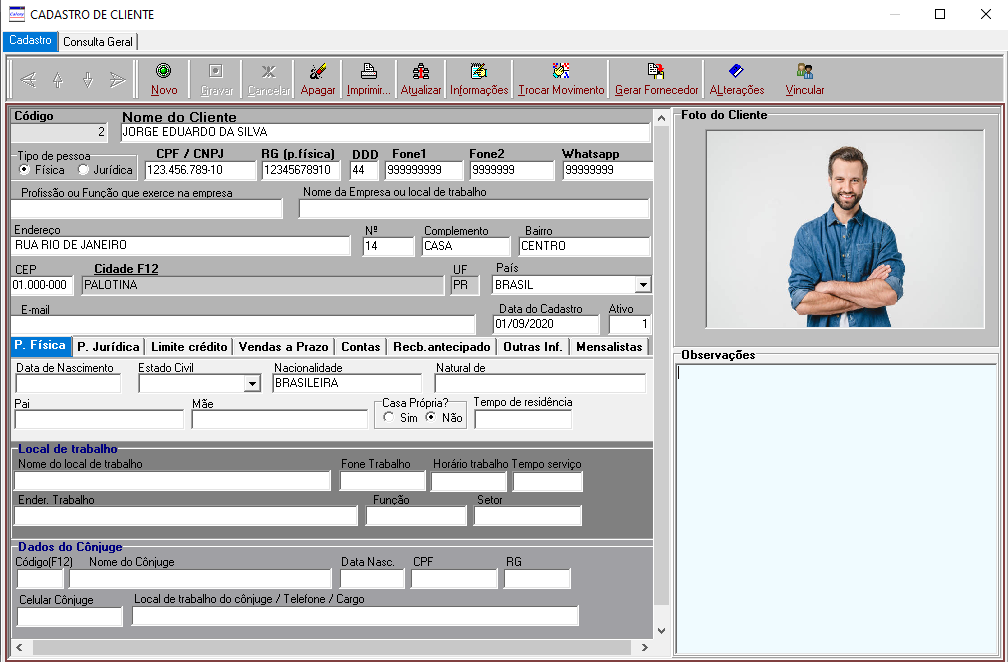Click the Cidade F12 label link
This screenshot has height=662, width=1008.
coord(126,269)
